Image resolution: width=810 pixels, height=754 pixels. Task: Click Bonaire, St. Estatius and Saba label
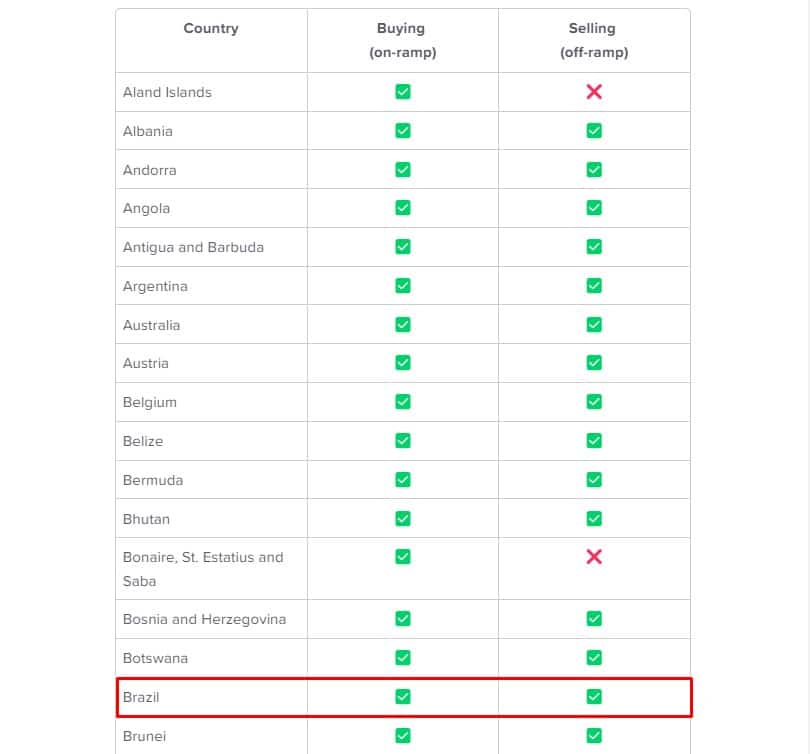click(x=203, y=568)
